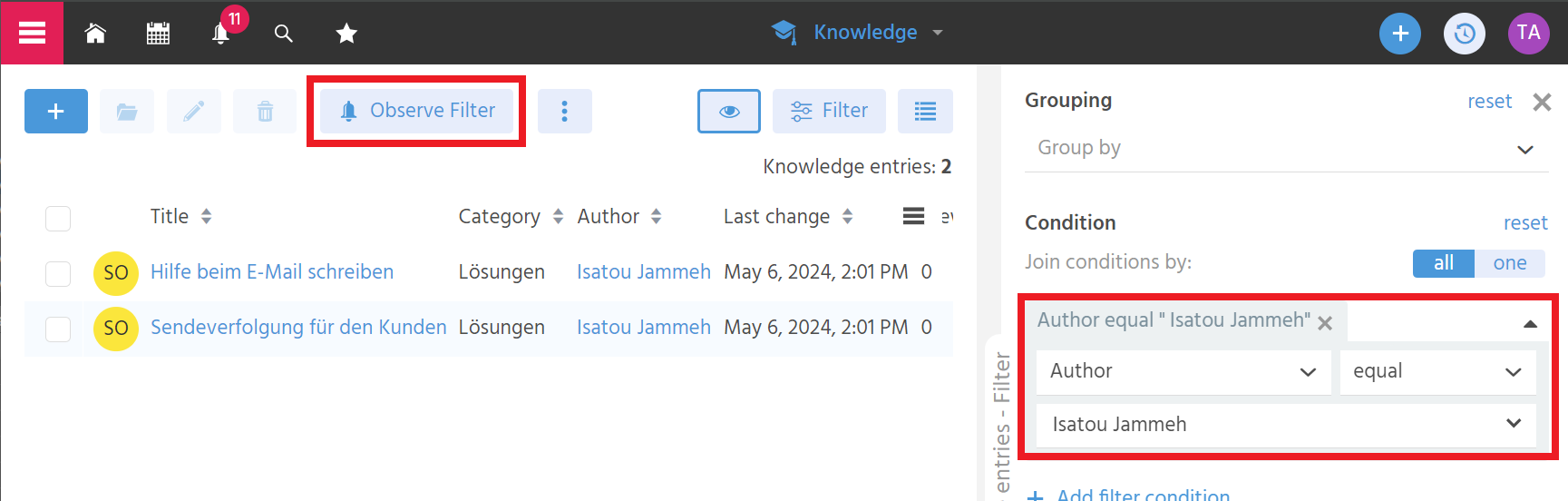Open the Knowledge module menu
Viewport: 1568px width, 501px height.
pyautogui.click(x=864, y=33)
